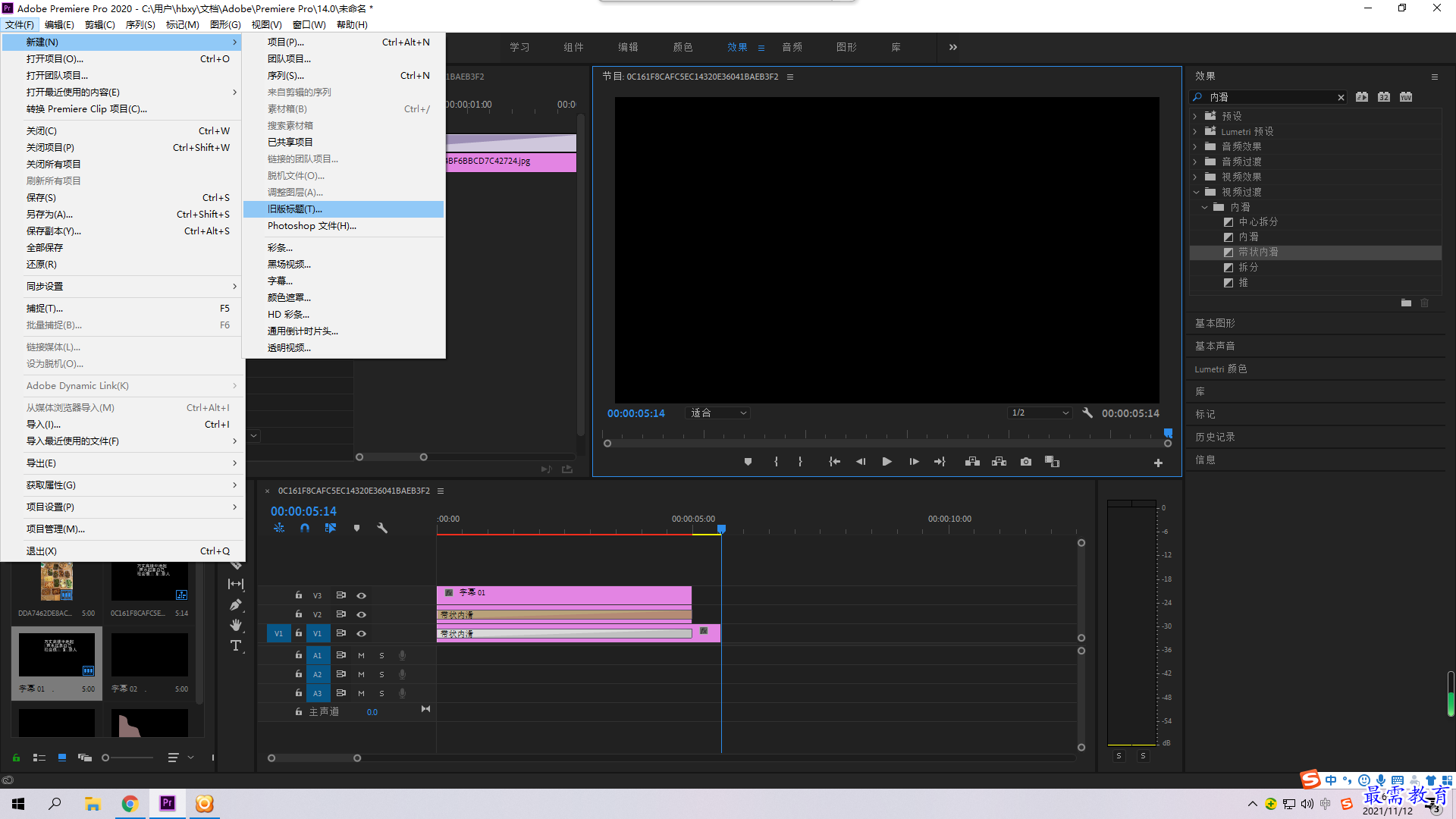Toggle A2 track targeting

(318, 674)
